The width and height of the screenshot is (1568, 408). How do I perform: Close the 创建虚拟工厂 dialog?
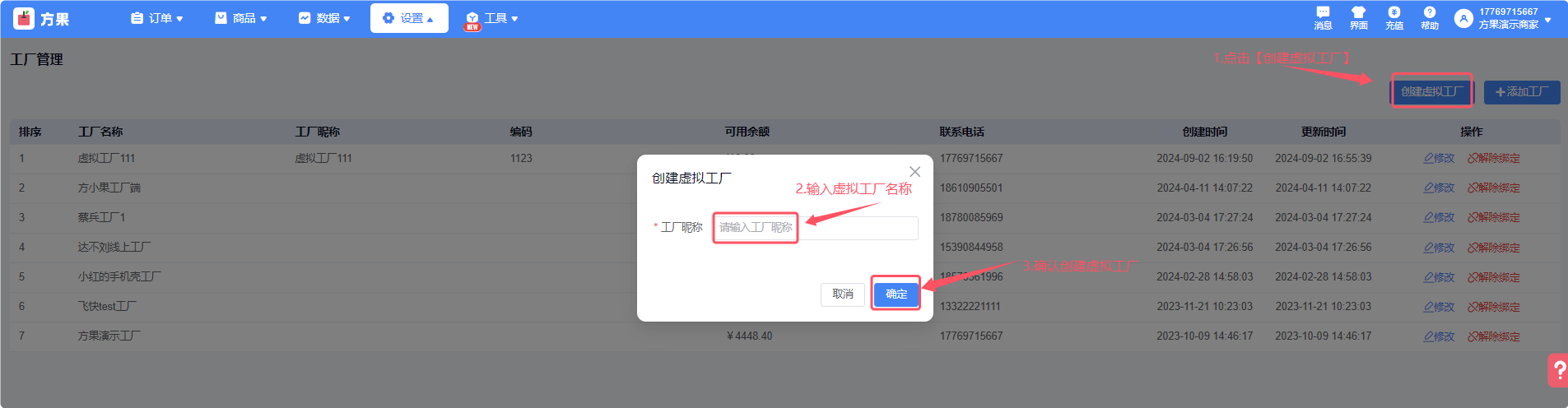[x=914, y=172]
